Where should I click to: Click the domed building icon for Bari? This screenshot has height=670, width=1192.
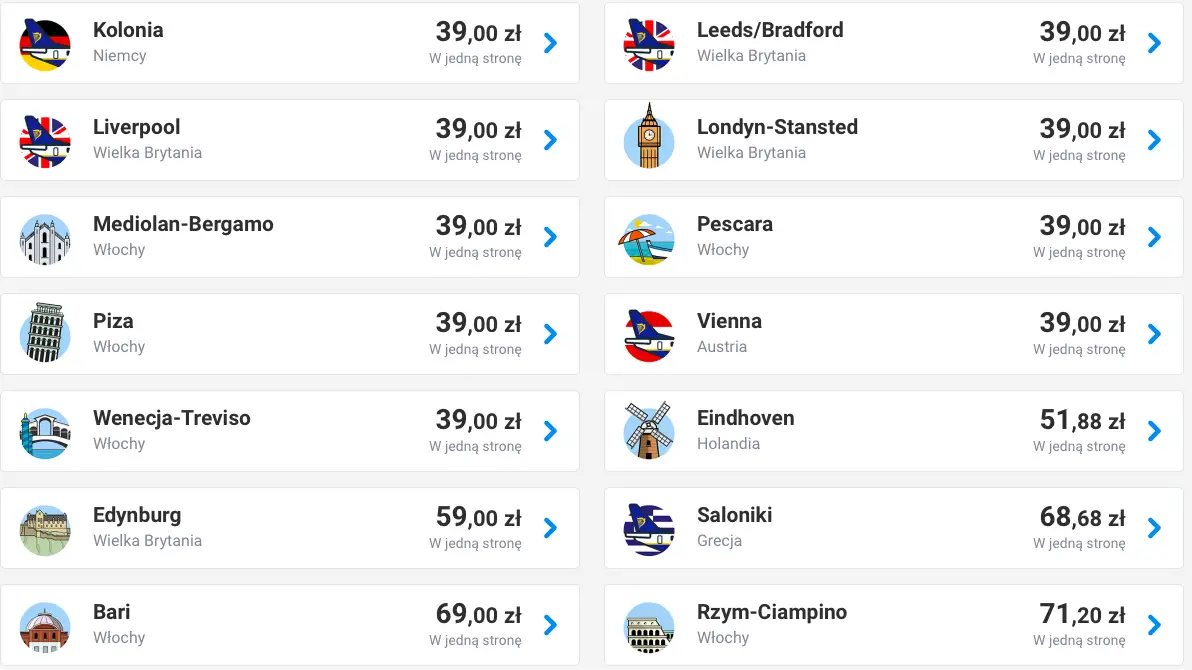45,625
